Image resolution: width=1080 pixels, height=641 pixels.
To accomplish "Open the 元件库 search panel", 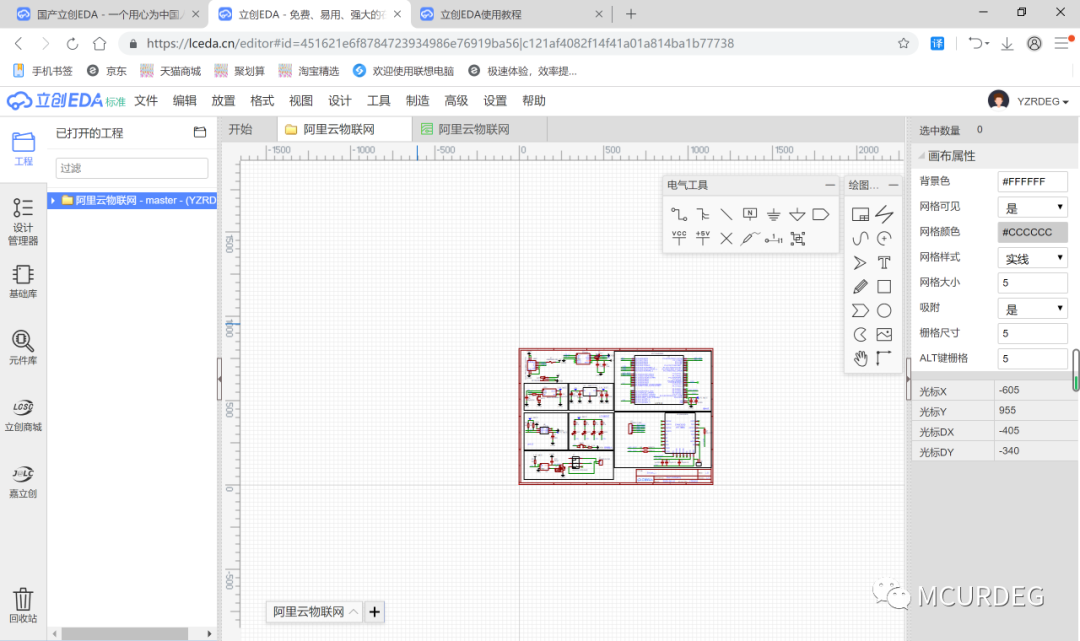I will [x=23, y=347].
